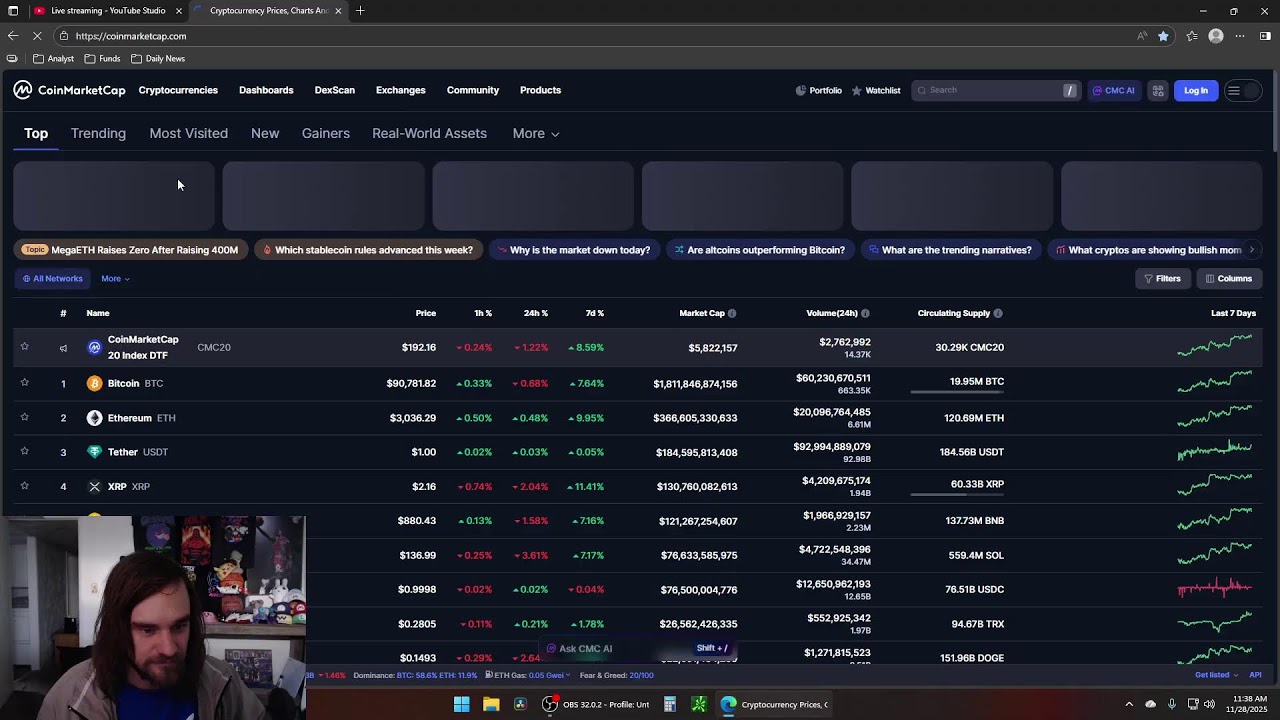Click the Market Cap info icon
Viewport: 1280px width, 720px height.
coord(732,313)
